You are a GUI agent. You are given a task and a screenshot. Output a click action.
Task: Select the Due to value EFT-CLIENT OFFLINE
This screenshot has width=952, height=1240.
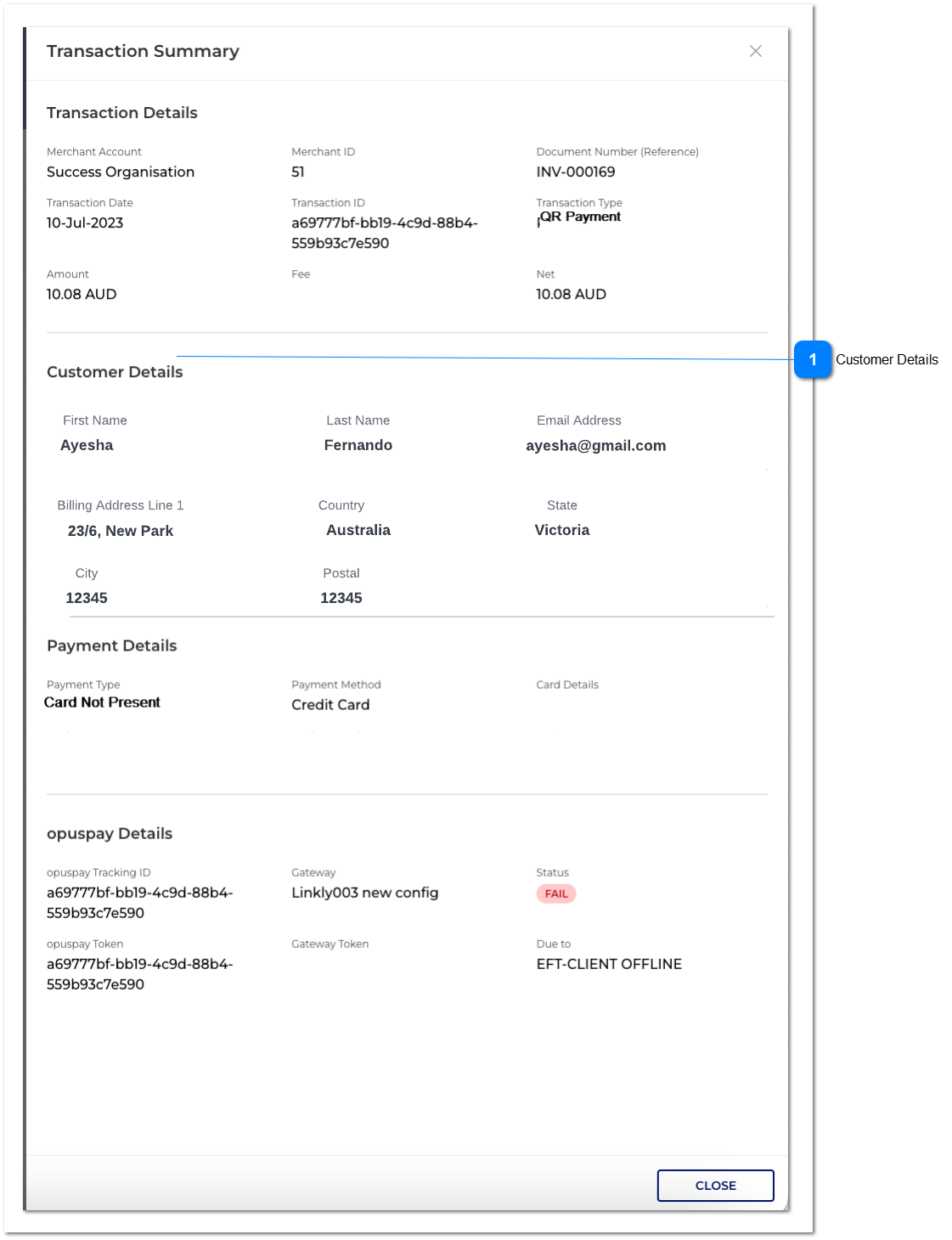coord(609,964)
